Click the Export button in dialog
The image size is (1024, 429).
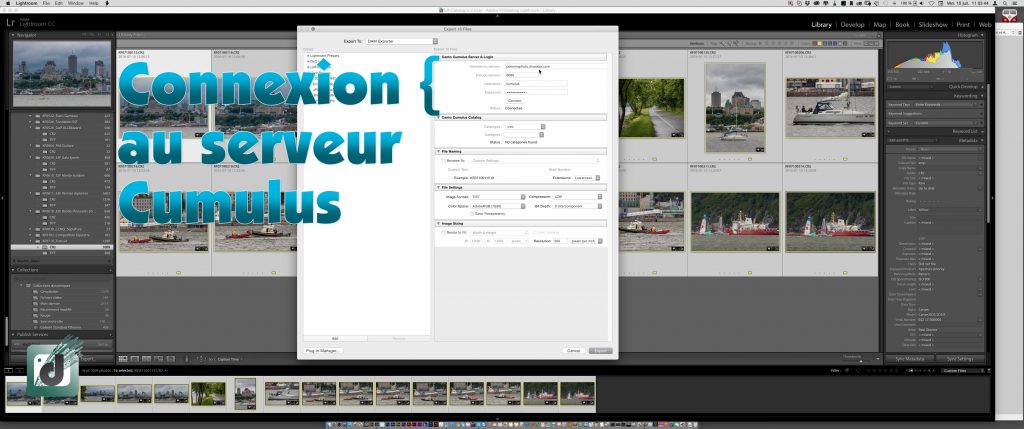tap(600, 351)
